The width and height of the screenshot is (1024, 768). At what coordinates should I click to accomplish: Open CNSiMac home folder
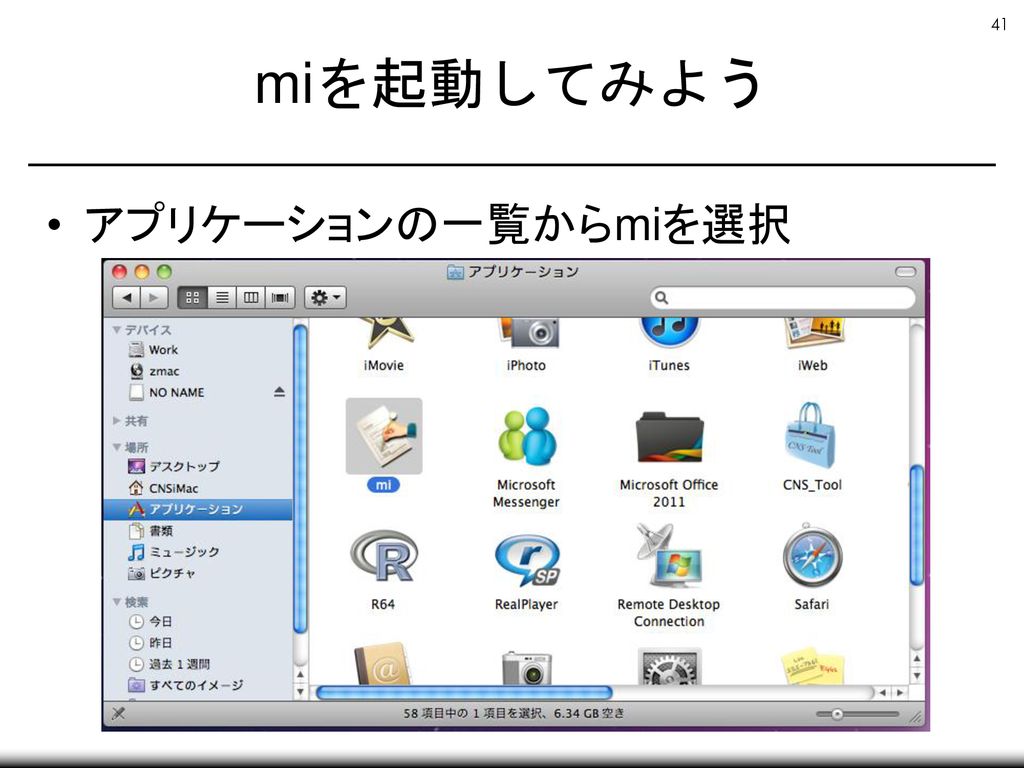(x=197, y=488)
